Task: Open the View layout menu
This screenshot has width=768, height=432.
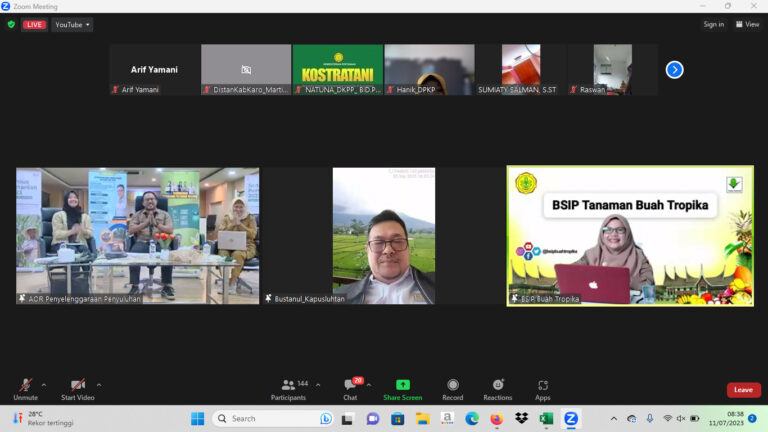Action: click(747, 24)
